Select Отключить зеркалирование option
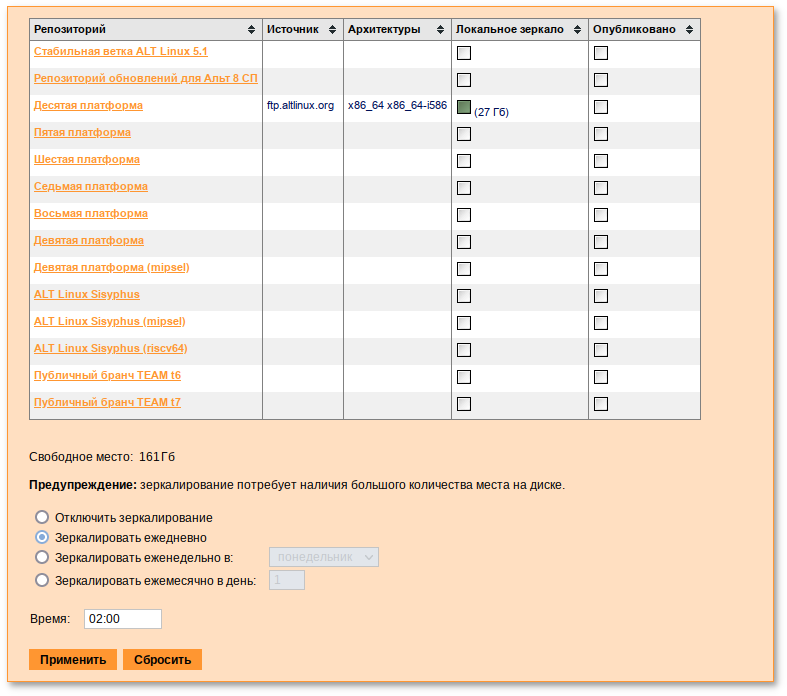 tap(42, 518)
